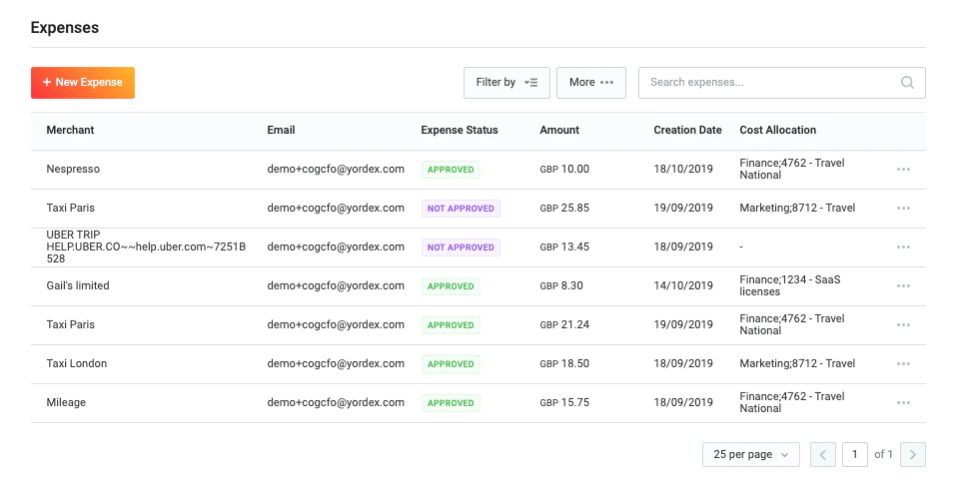Viewport: 960px width, 484px height.
Task: Go to the previous page arrow
Action: [823, 455]
